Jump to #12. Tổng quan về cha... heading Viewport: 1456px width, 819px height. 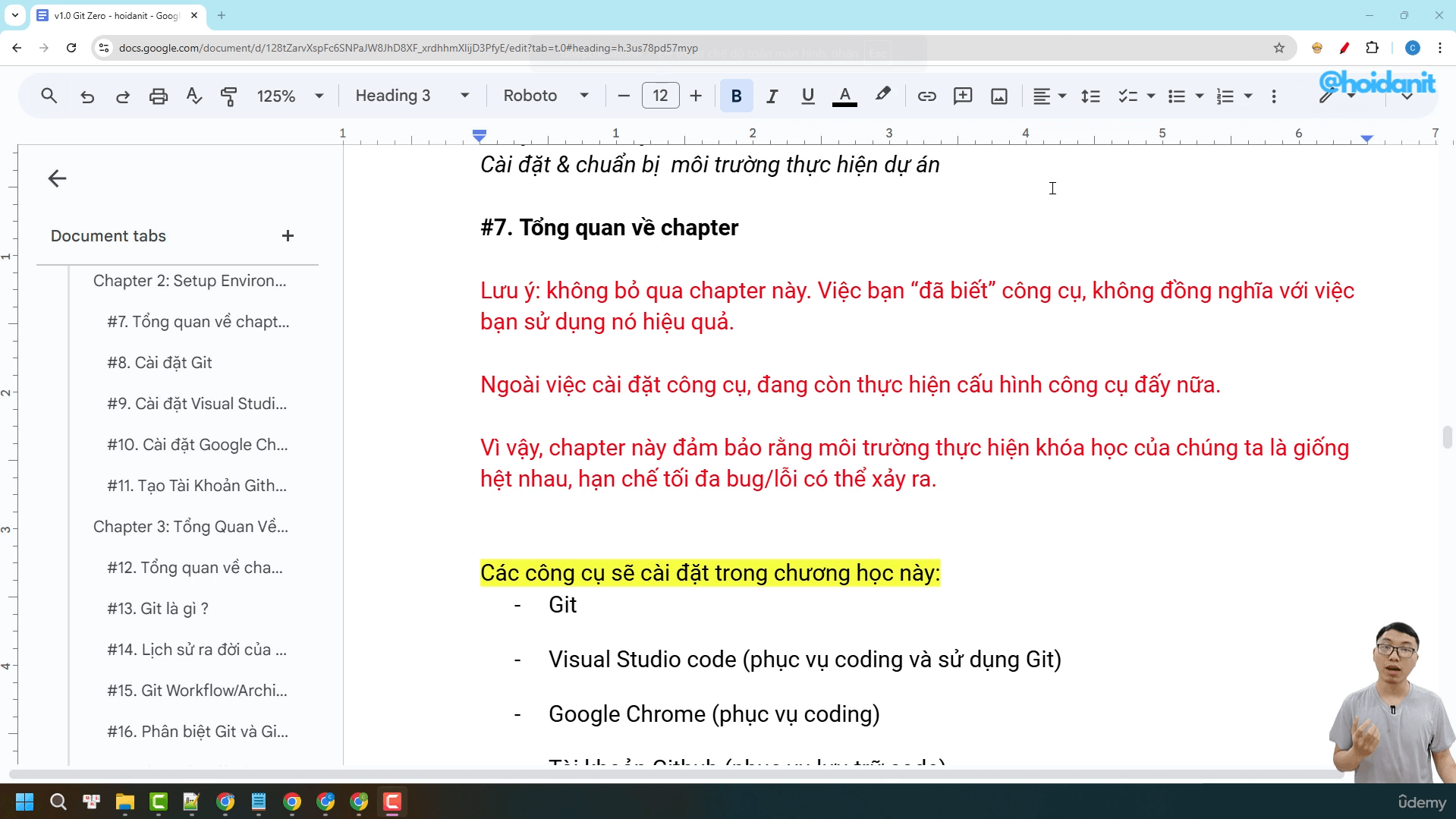(x=195, y=568)
